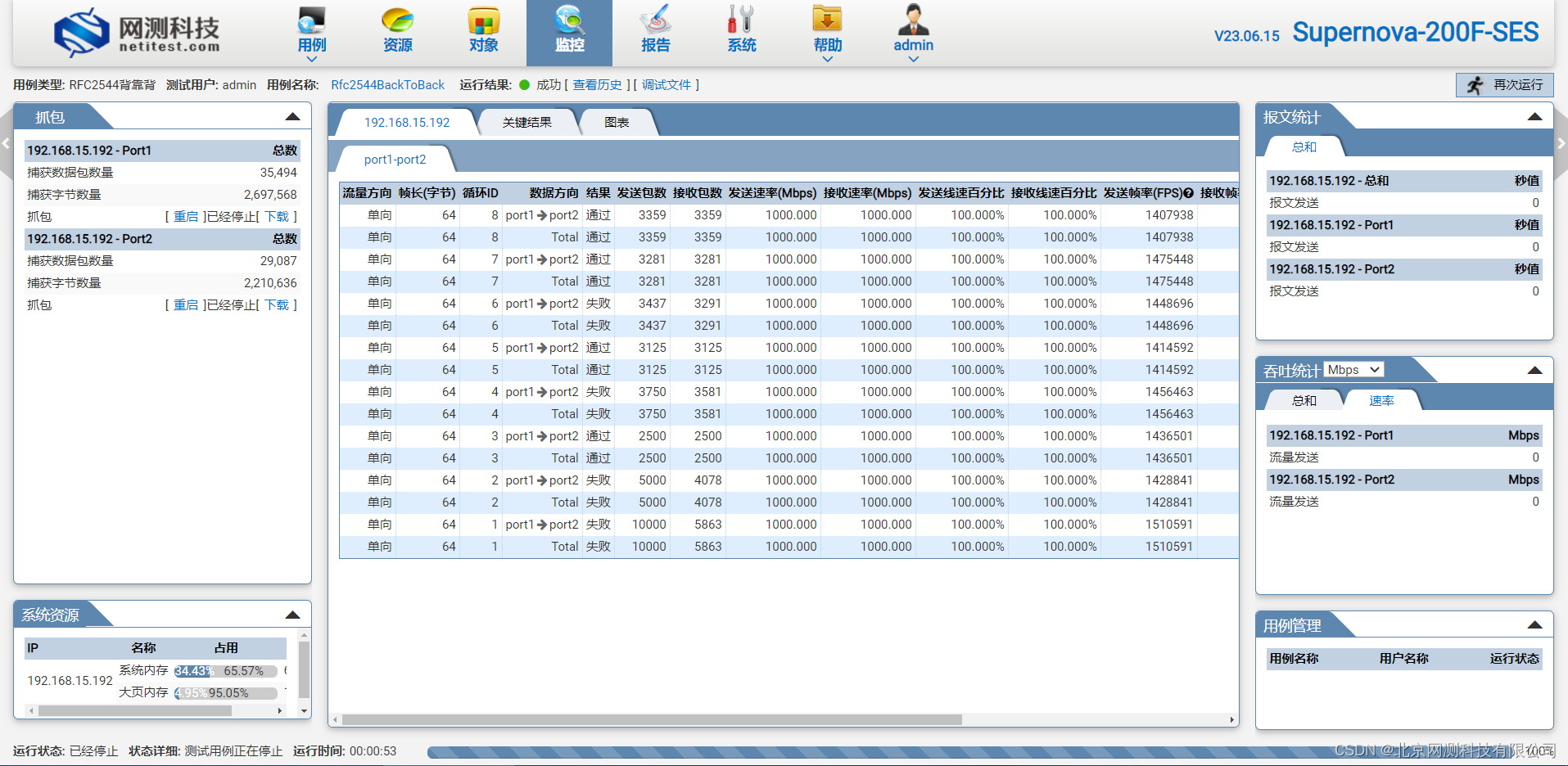Click the 35,494 captured packets value
This screenshot has height=766, width=1568.
(x=278, y=173)
